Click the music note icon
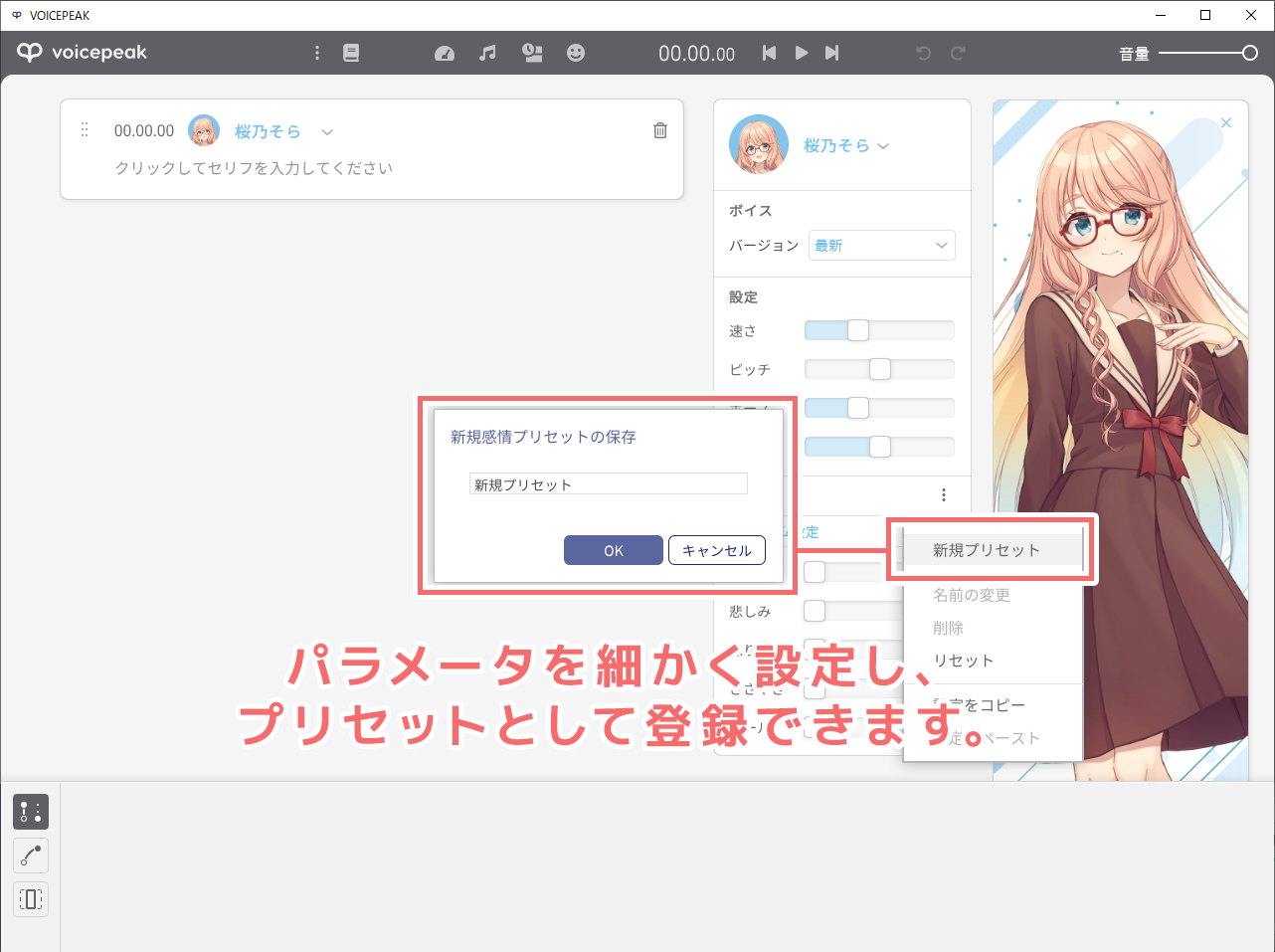This screenshot has height=952, width=1275. click(487, 53)
